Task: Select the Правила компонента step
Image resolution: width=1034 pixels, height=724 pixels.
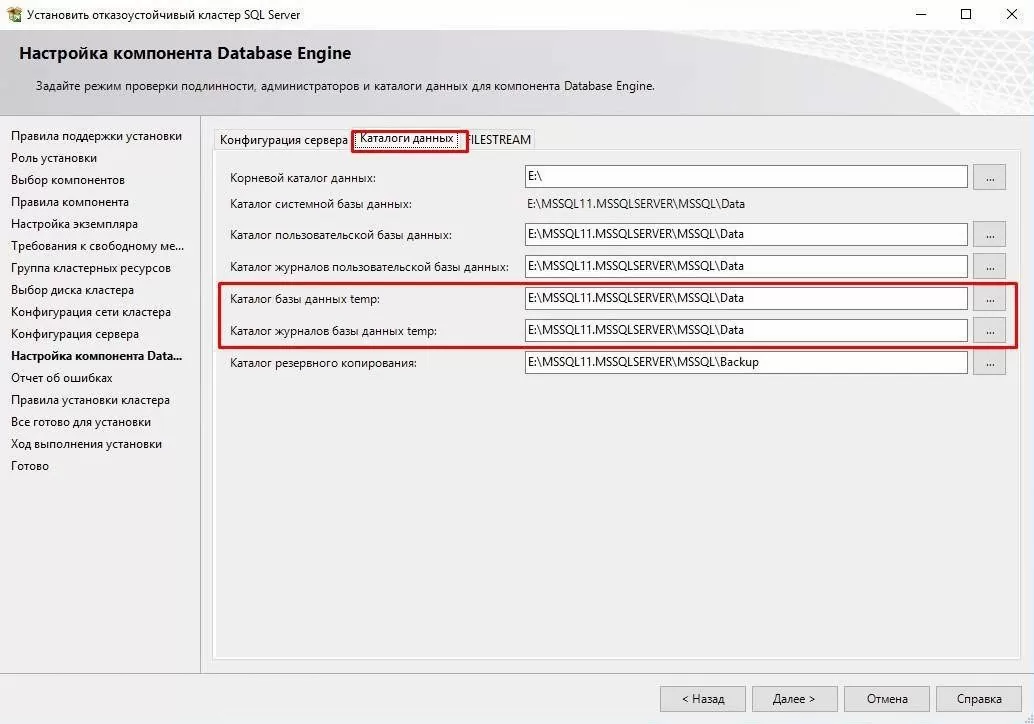Action: tap(70, 202)
